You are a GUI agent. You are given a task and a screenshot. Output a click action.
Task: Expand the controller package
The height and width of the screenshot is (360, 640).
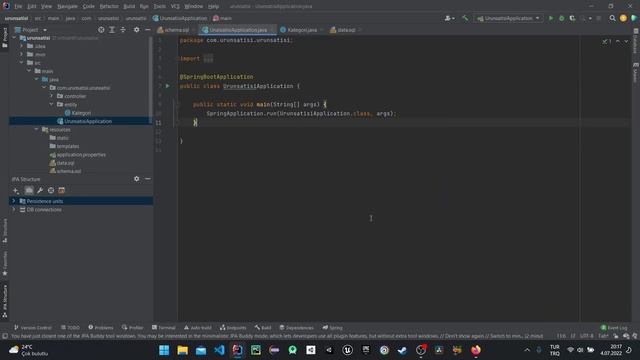pyautogui.click(x=51, y=96)
